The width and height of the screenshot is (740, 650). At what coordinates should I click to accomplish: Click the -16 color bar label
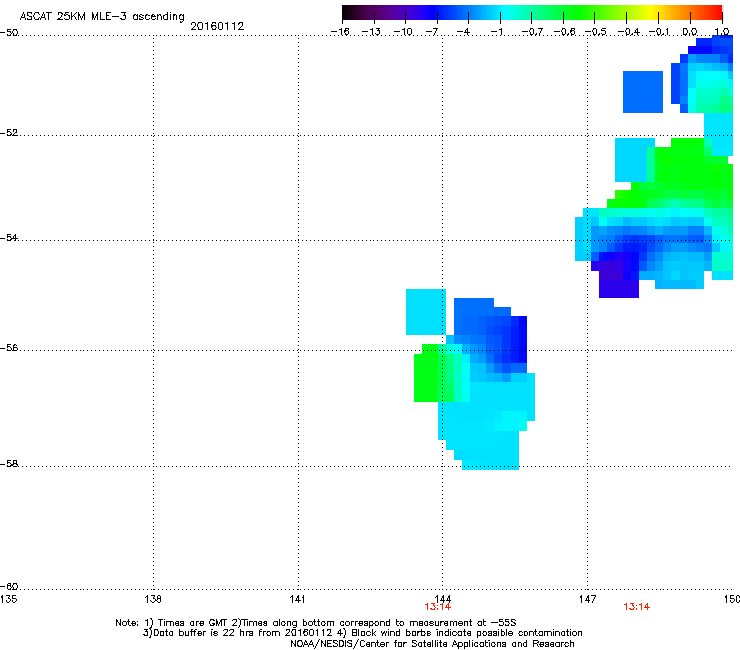(340, 32)
